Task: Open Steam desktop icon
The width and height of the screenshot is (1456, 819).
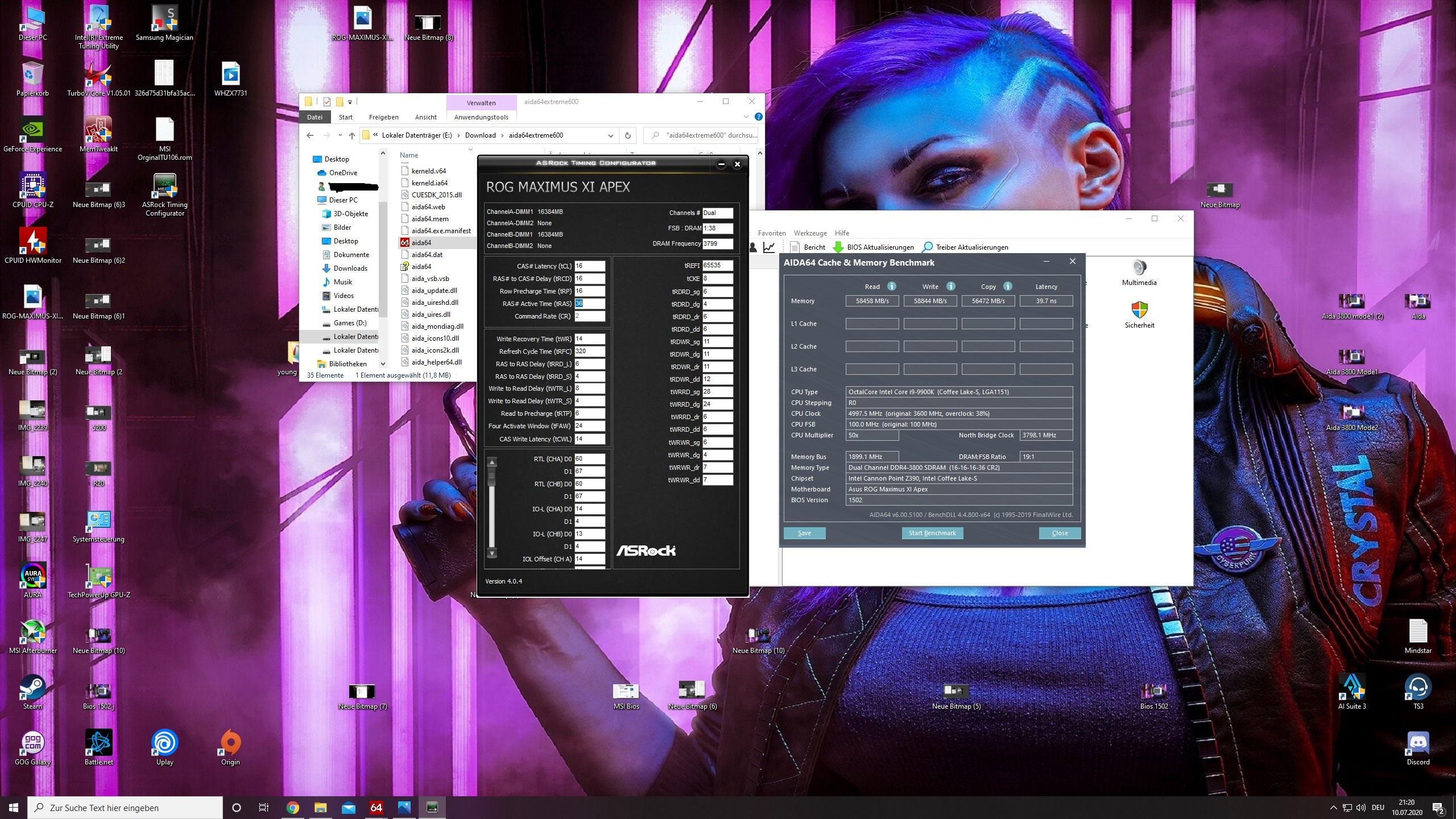Action: [x=33, y=693]
